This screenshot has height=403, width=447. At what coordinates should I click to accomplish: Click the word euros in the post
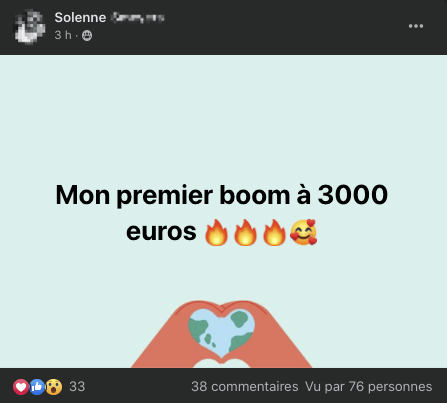161,232
